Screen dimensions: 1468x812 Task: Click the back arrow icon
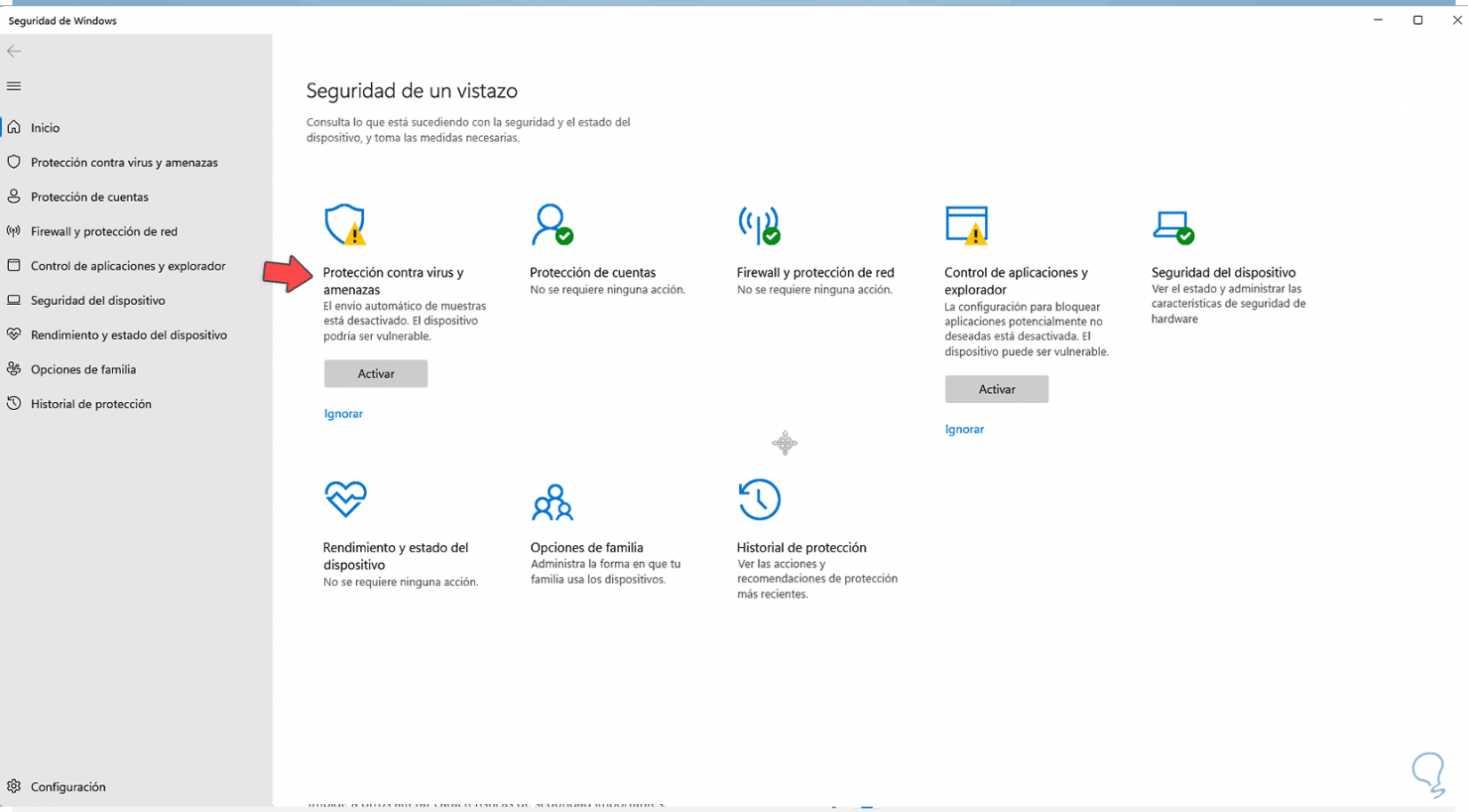tap(14, 52)
